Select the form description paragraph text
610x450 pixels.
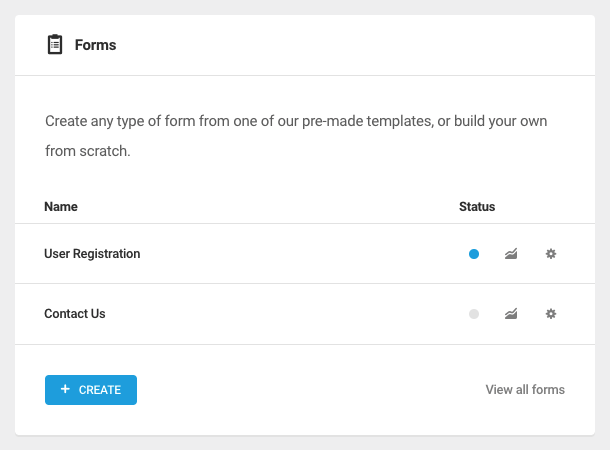click(296, 136)
